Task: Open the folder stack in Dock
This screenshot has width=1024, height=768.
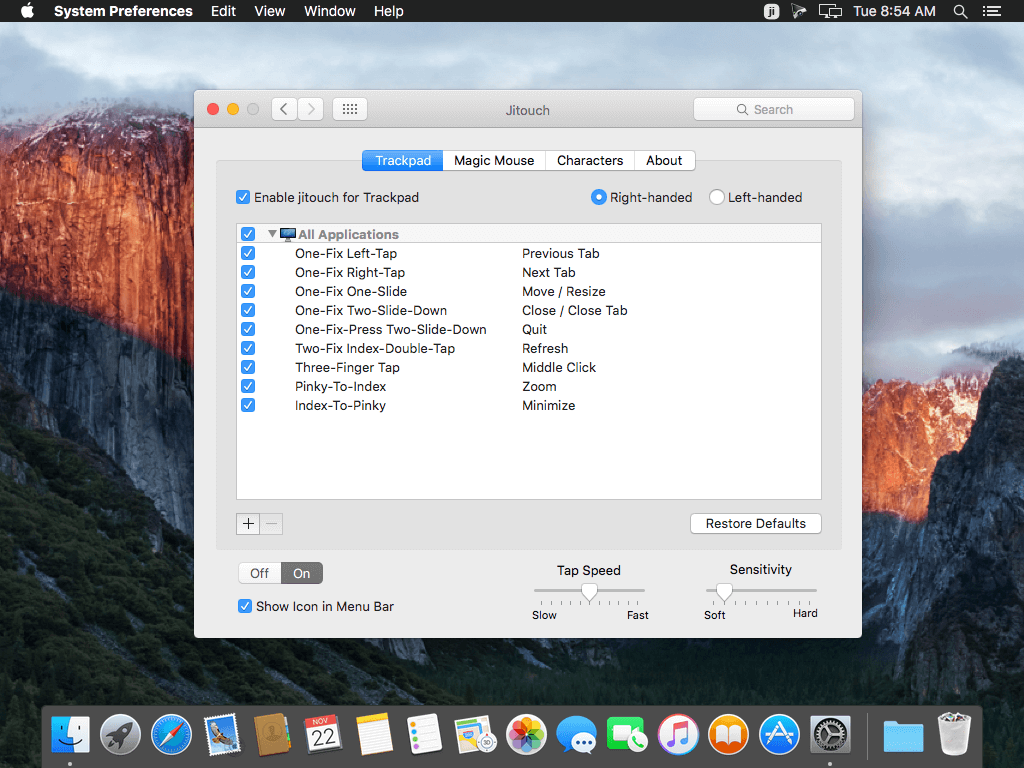Action: (x=903, y=735)
